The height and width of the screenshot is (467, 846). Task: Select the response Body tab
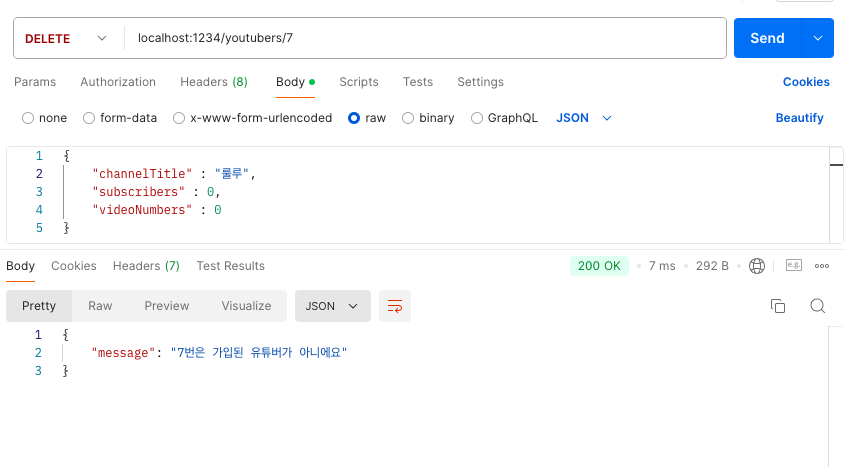tap(21, 266)
